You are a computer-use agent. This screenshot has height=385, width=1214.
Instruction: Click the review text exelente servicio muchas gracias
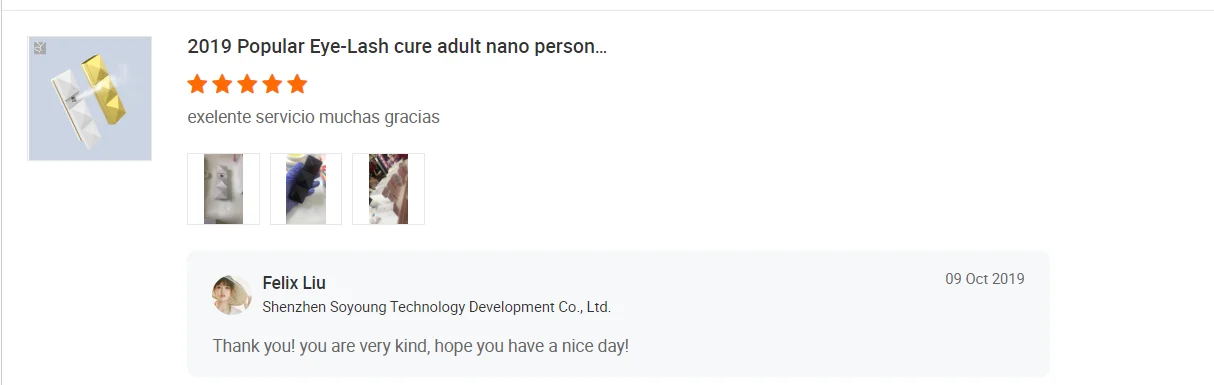(x=313, y=118)
